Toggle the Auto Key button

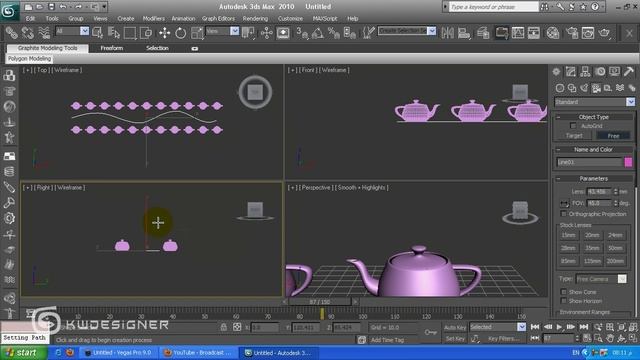point(455,327)
